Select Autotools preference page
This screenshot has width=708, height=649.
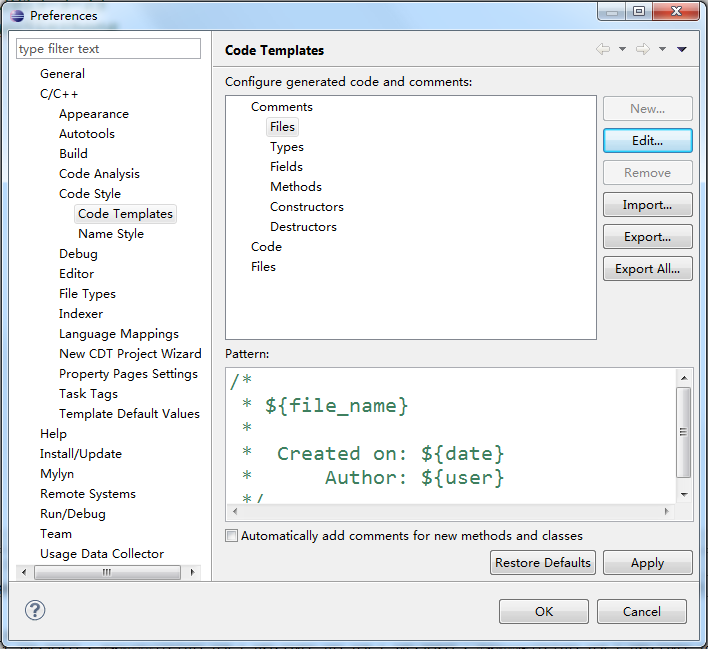pos(87,134)
